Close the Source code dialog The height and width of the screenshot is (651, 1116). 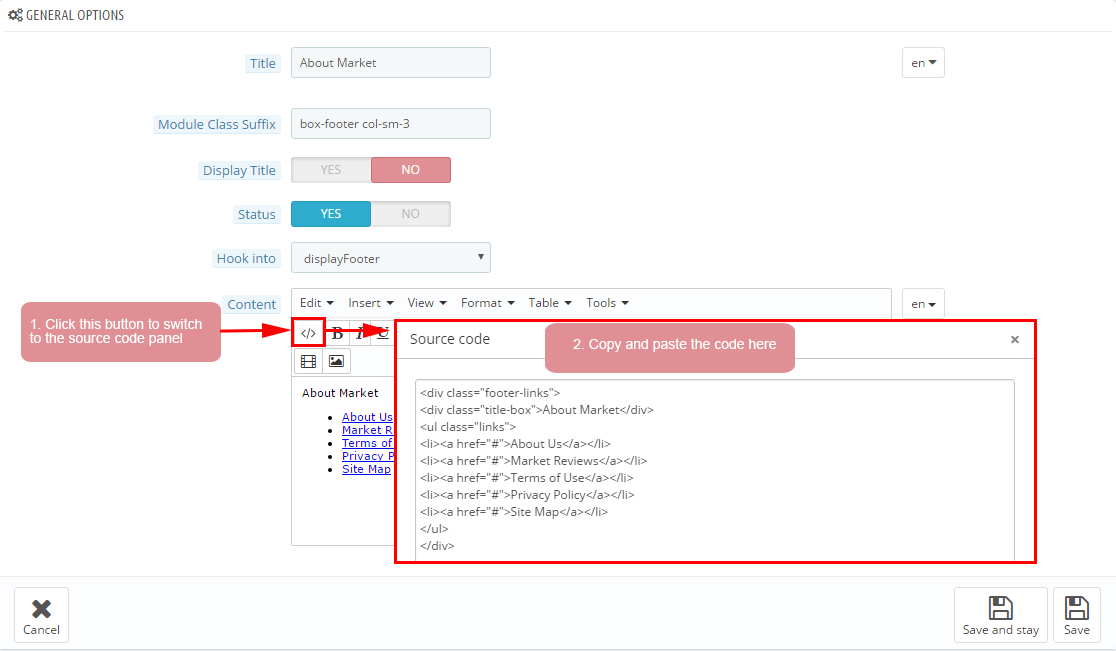[1015, 339]
